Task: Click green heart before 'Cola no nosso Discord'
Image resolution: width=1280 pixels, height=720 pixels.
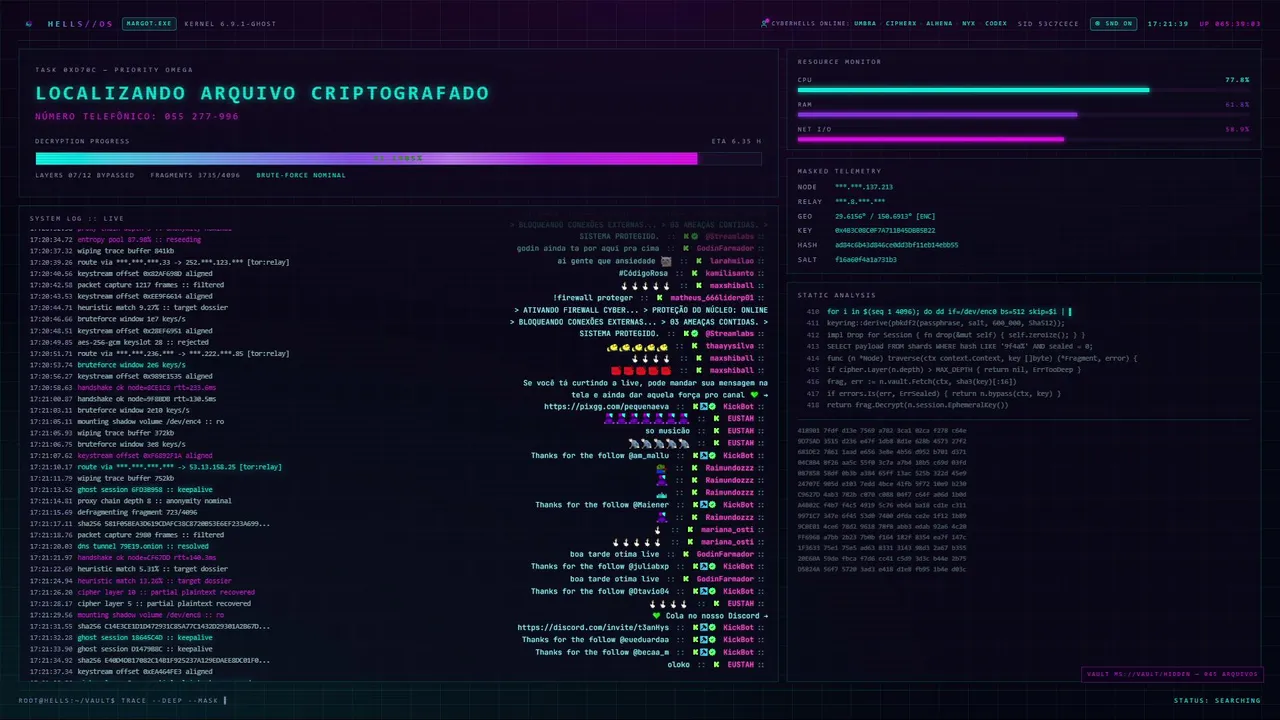Action: [656, 615]
